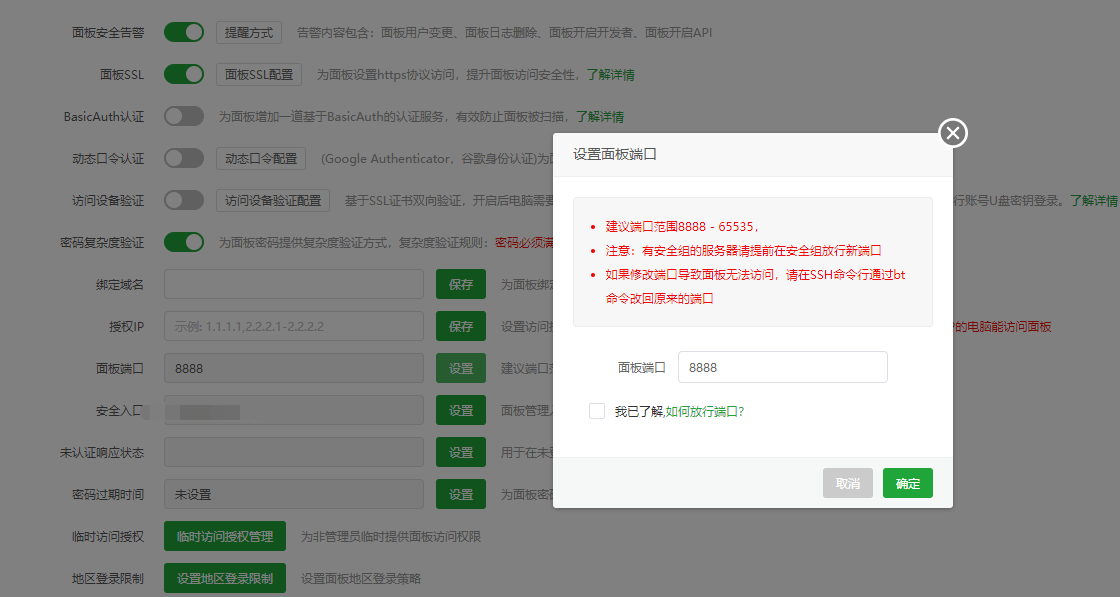Open 面板SSL配置

259,74
